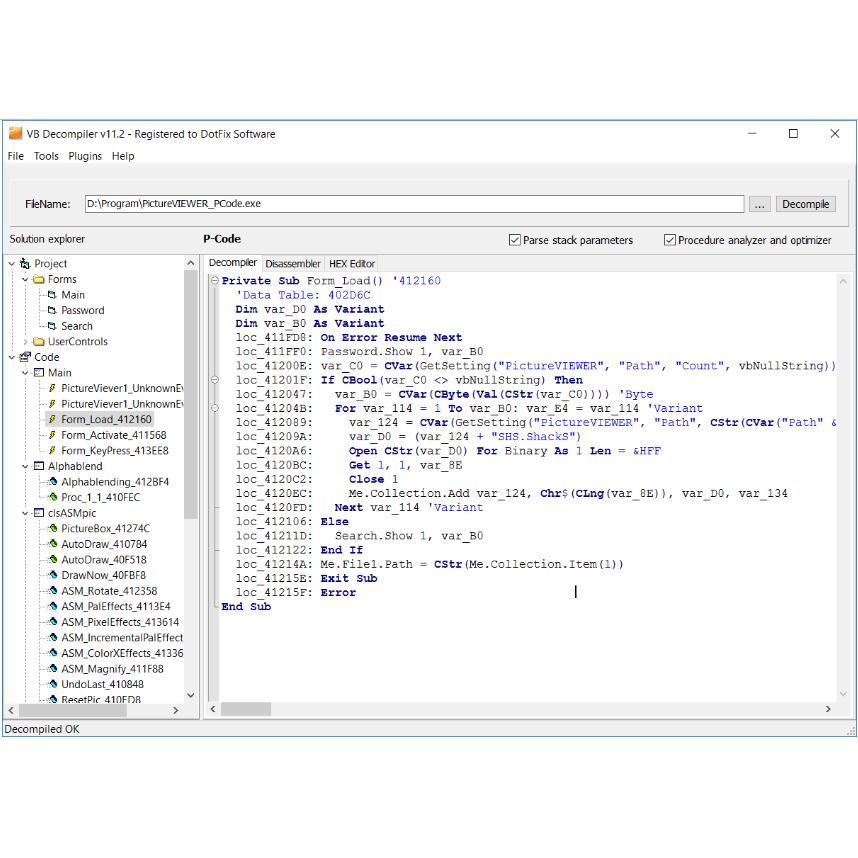Screen dimensions: 858x858
Task: Click the Alphablend module icon
Action: (x=38, y=466)
